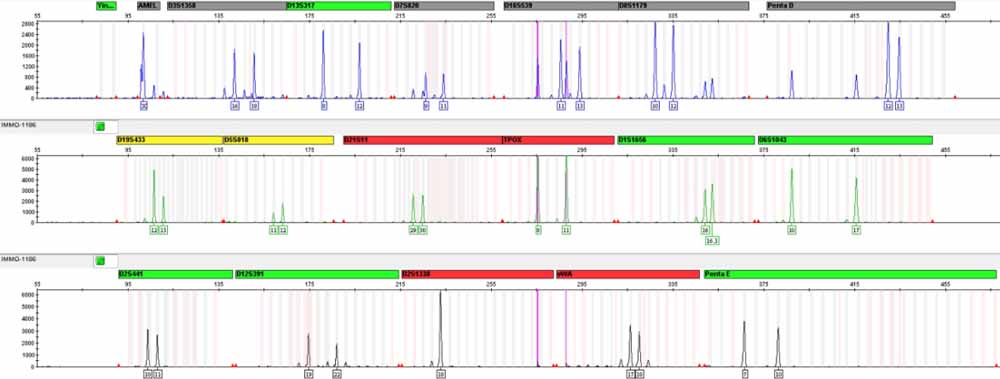Select the red D21S11 marker header
Image resolution: width=1000 pixels, height=379 pixels.
click(422, 140)
